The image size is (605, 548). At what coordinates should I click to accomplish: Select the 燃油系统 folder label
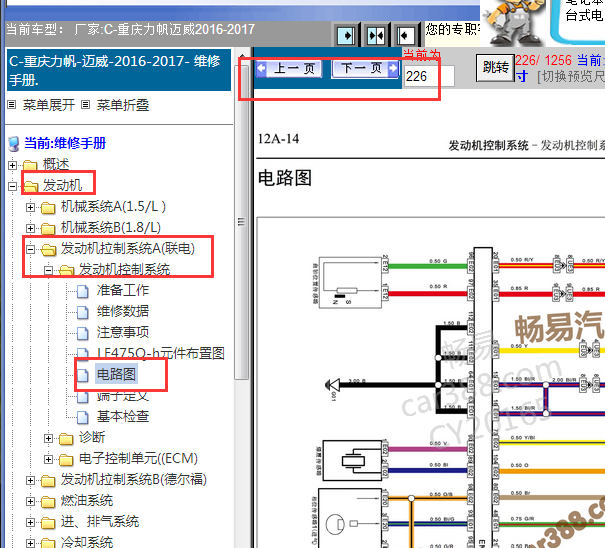point(87,501)
